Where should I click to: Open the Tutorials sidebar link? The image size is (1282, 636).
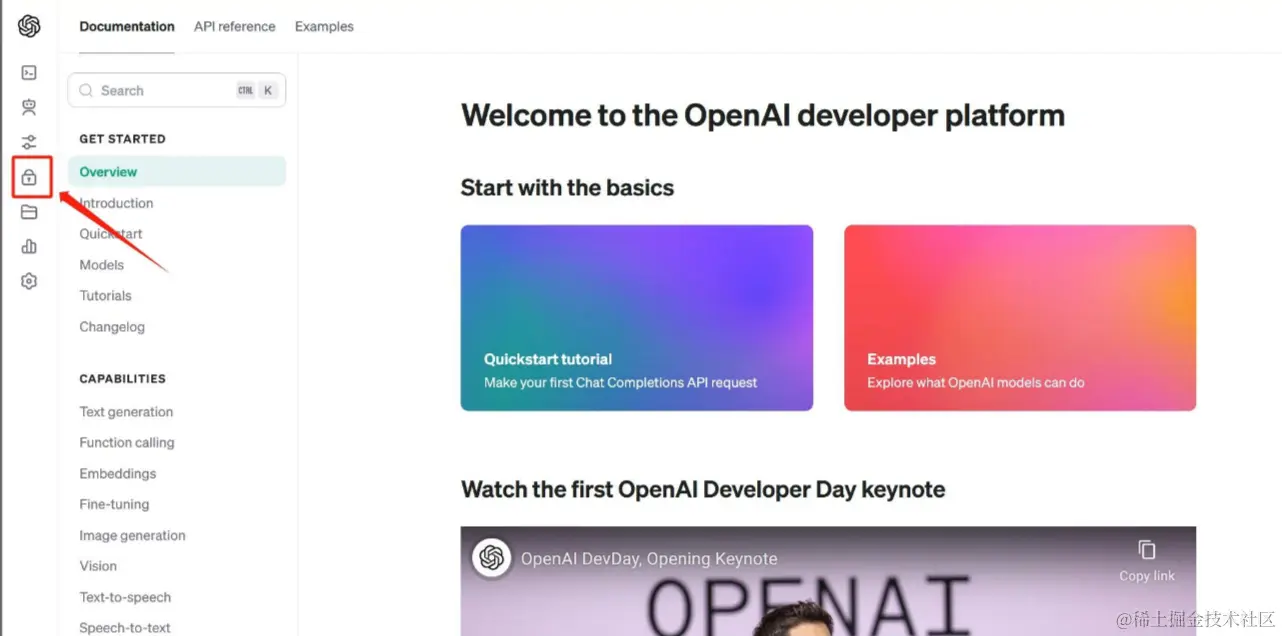point(106,296)
